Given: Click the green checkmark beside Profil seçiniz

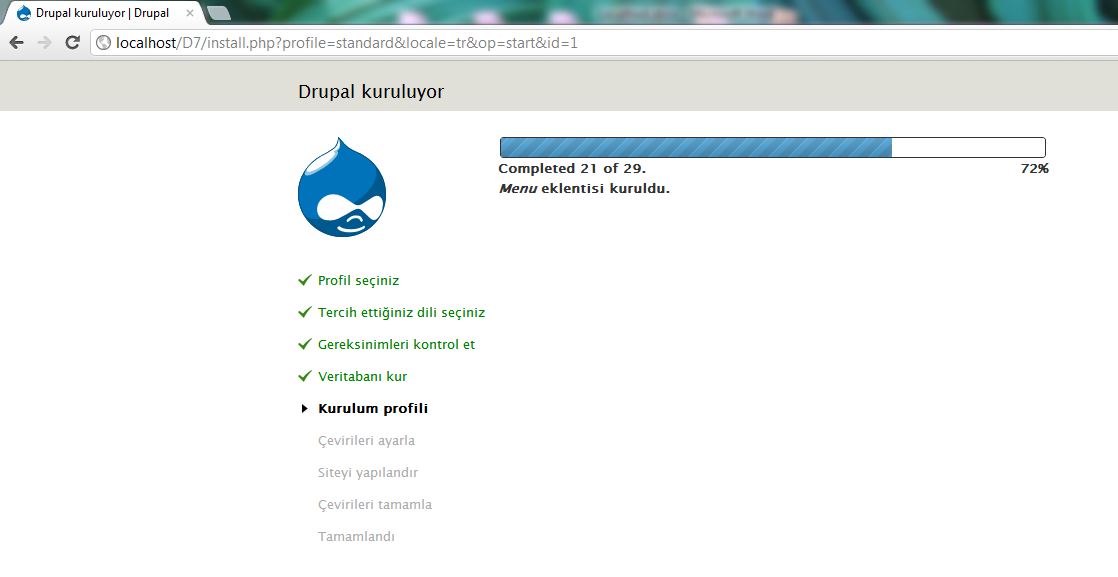Looking at the screenshot, I should coord(305,280).
